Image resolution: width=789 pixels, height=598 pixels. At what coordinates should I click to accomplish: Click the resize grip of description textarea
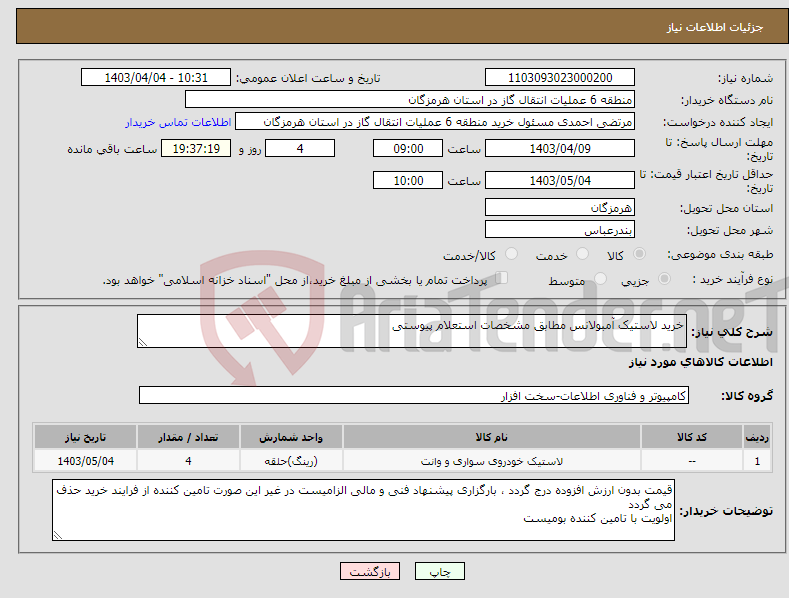(x=143, y=342)
